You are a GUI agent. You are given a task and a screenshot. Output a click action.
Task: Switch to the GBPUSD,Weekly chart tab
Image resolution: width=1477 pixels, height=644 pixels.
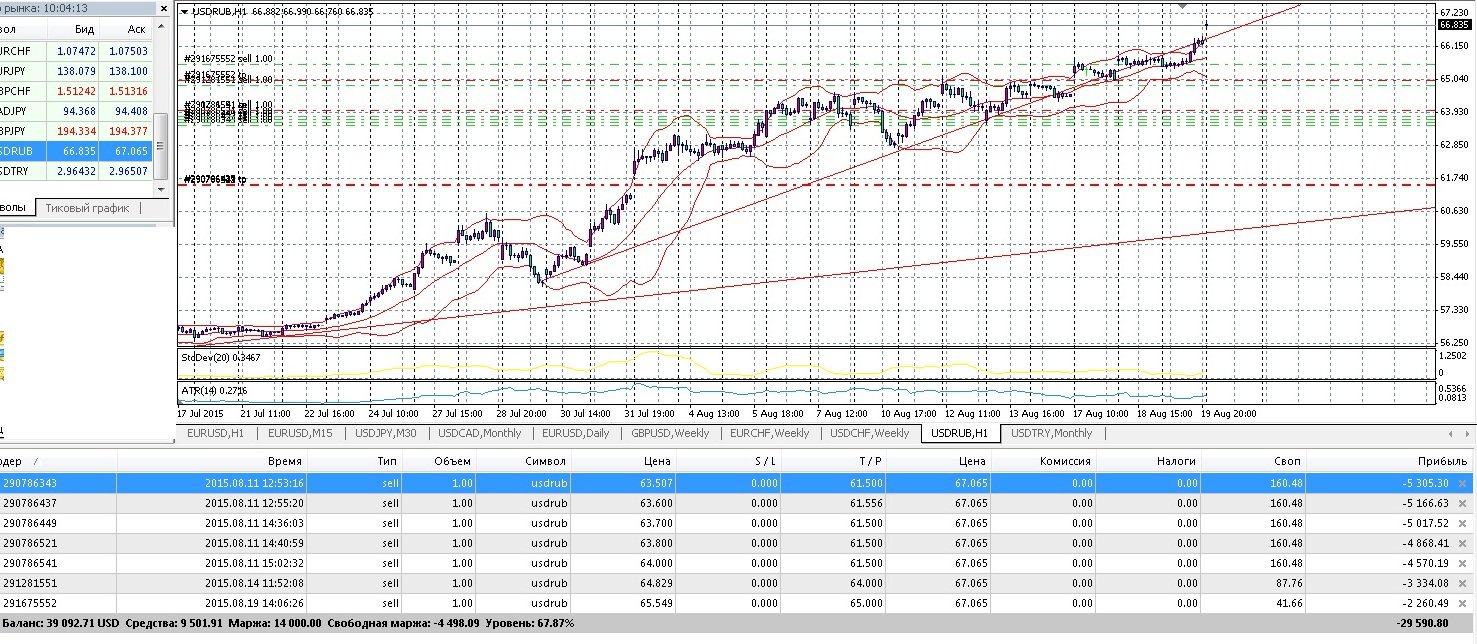669,433
